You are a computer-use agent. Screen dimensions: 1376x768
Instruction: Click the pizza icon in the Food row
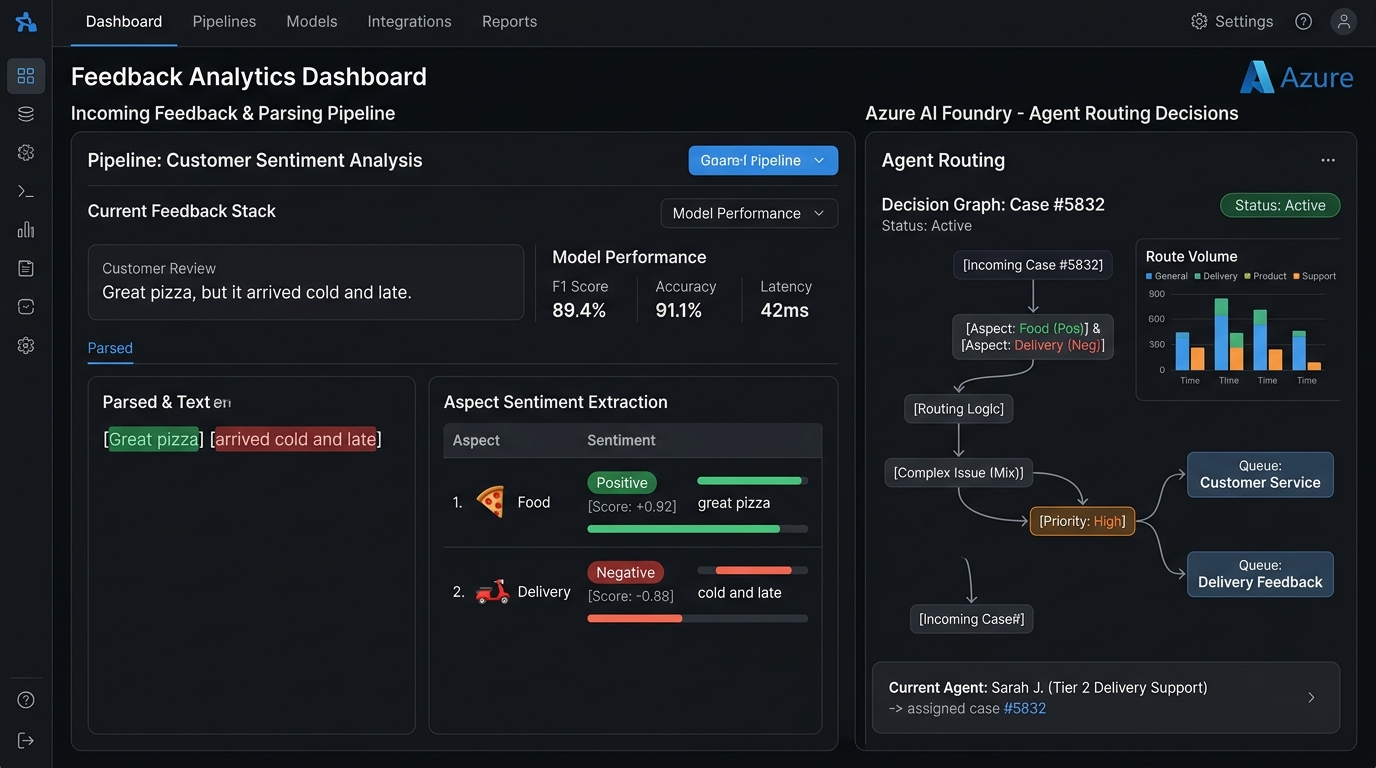click(490, 502)
